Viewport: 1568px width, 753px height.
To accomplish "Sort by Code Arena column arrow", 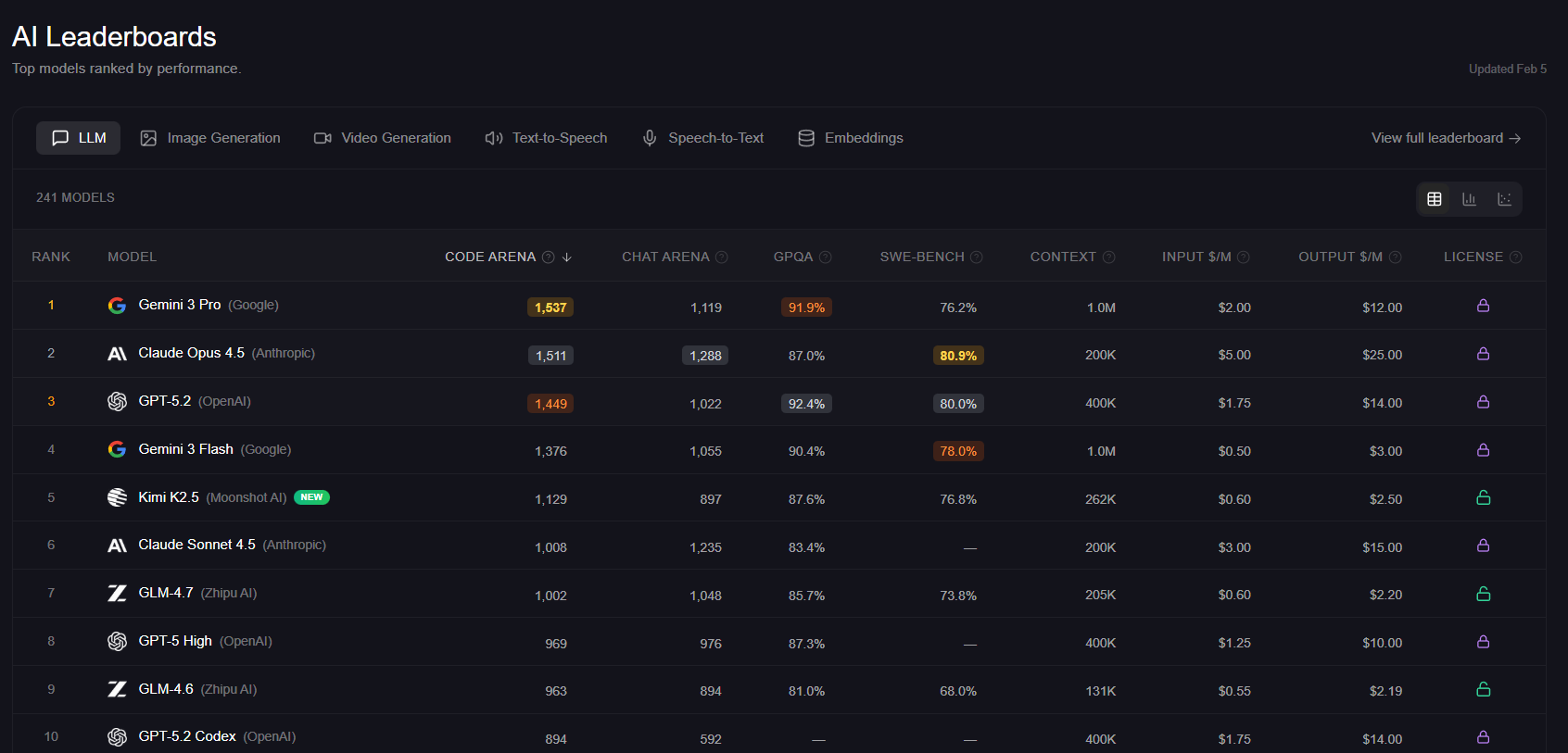I will (567, 257).
